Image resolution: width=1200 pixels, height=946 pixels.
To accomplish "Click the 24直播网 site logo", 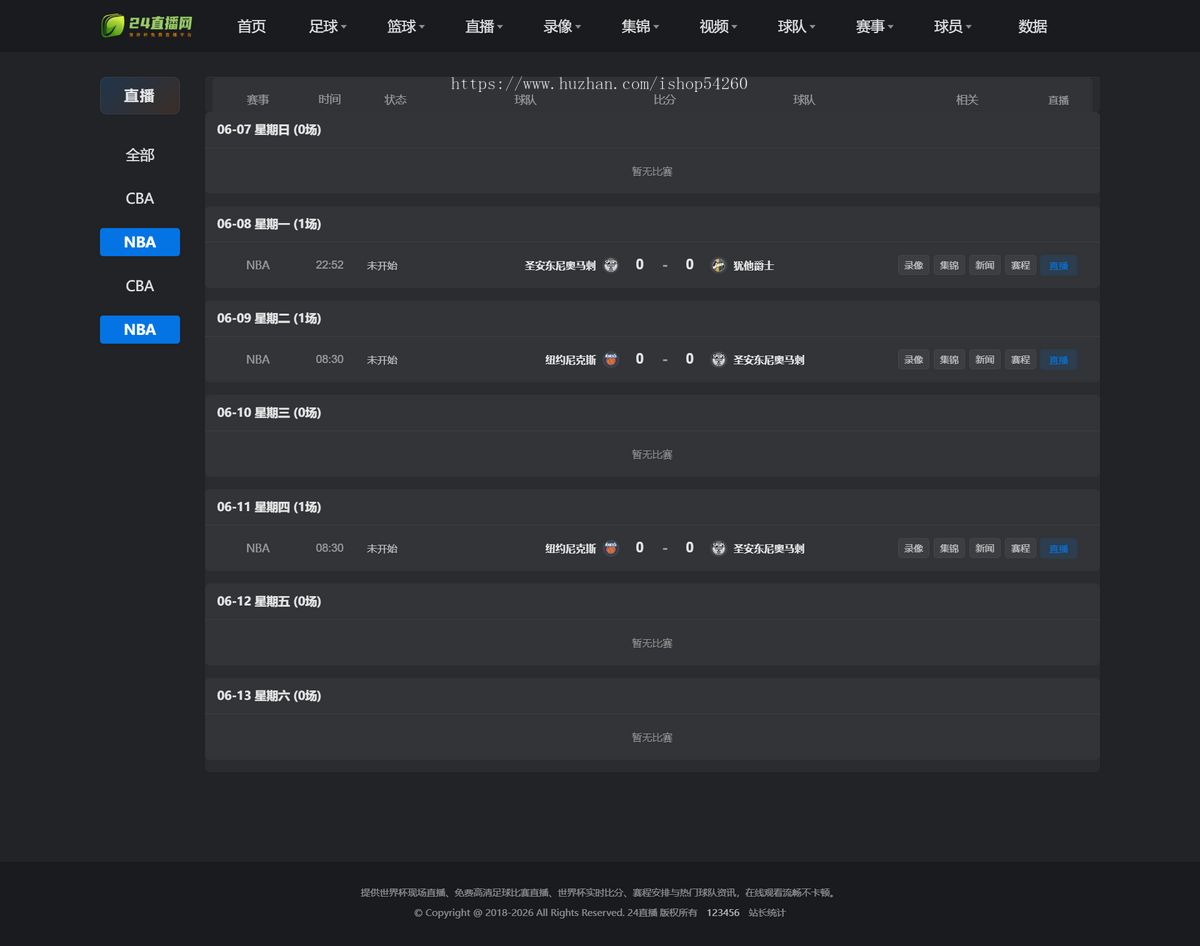I will click(x=147, y=26).
